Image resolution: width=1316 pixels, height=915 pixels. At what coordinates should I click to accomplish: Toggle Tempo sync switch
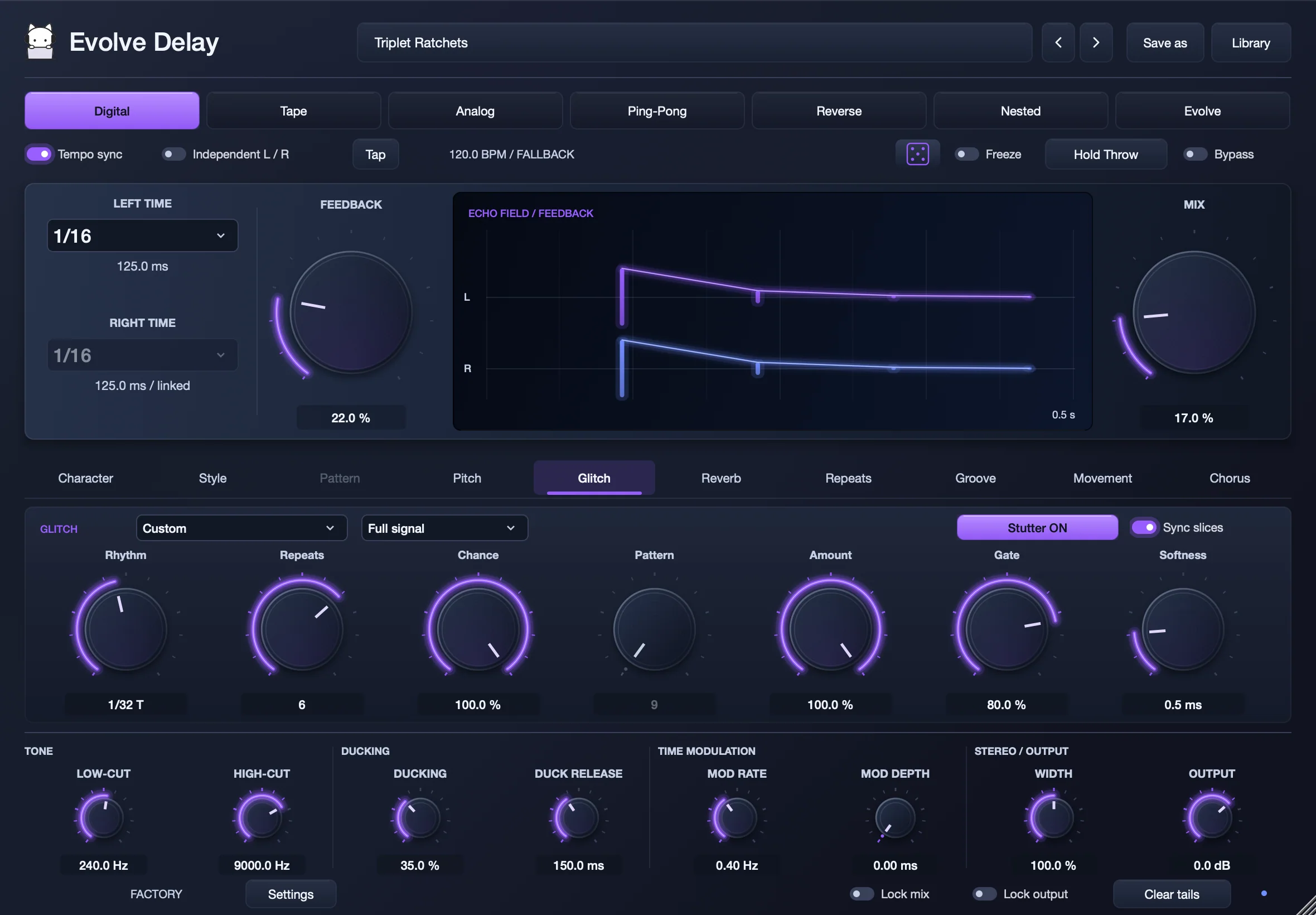[39, 153]
